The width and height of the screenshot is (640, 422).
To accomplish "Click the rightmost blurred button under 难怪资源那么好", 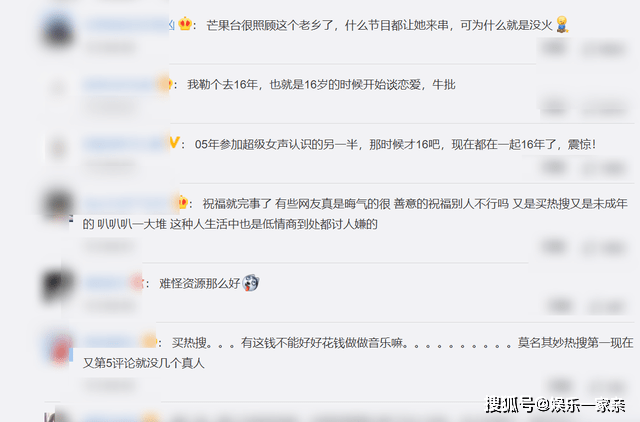I will pyautogui.click(x=606, y=306).
